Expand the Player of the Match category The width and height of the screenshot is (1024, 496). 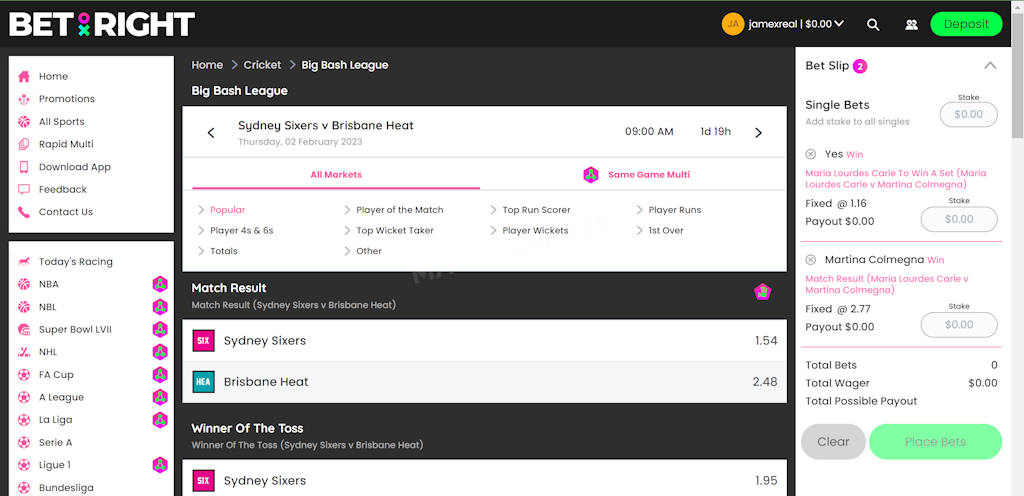(394, 210)
